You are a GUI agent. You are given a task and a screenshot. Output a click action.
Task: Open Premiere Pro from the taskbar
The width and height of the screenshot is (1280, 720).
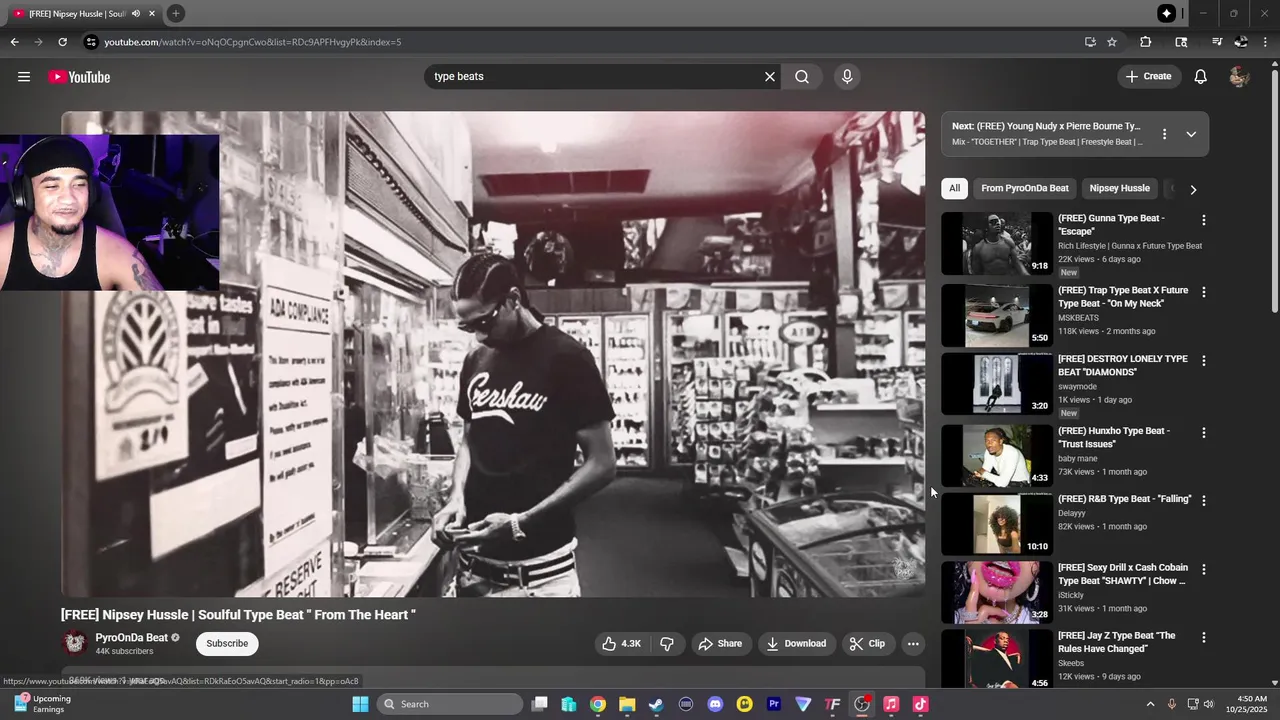(x=774, y=704)
